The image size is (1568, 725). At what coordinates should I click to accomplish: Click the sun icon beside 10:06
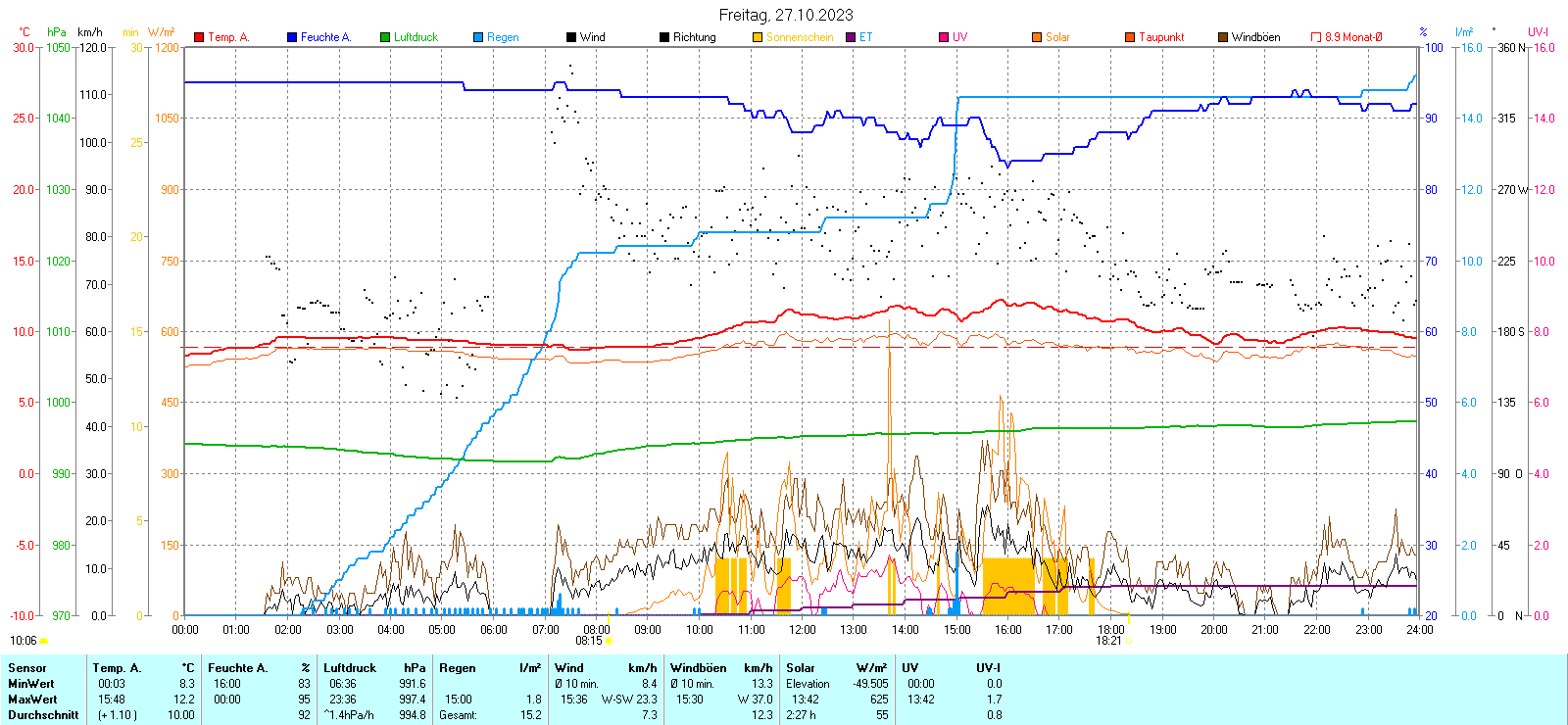[43, 641]
